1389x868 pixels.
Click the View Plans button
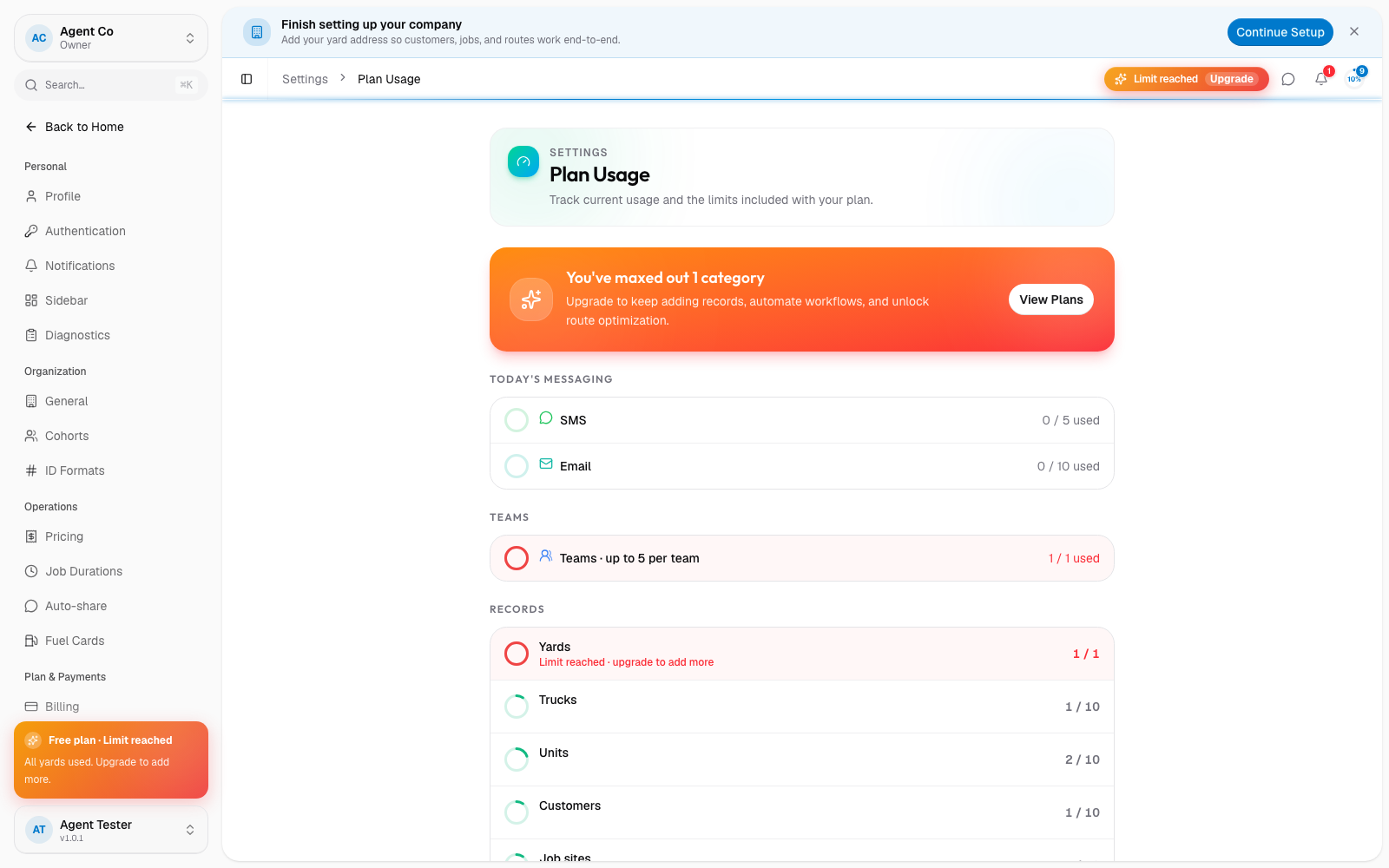1051,299
